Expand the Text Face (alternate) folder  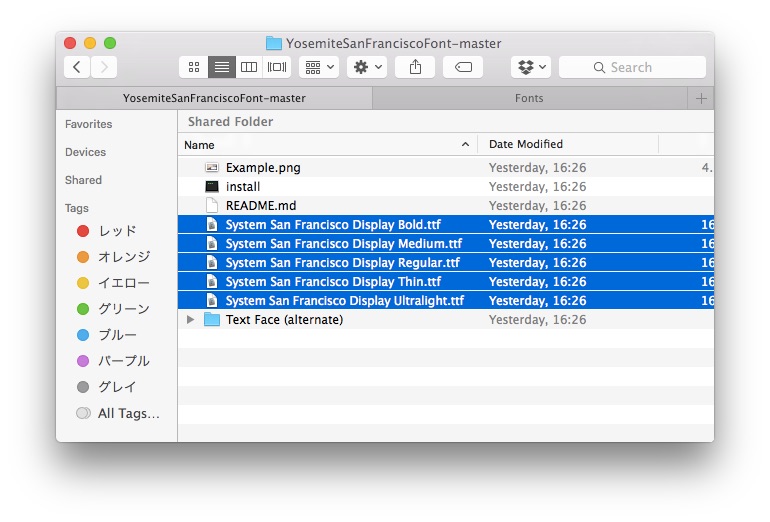pos(190,320)
